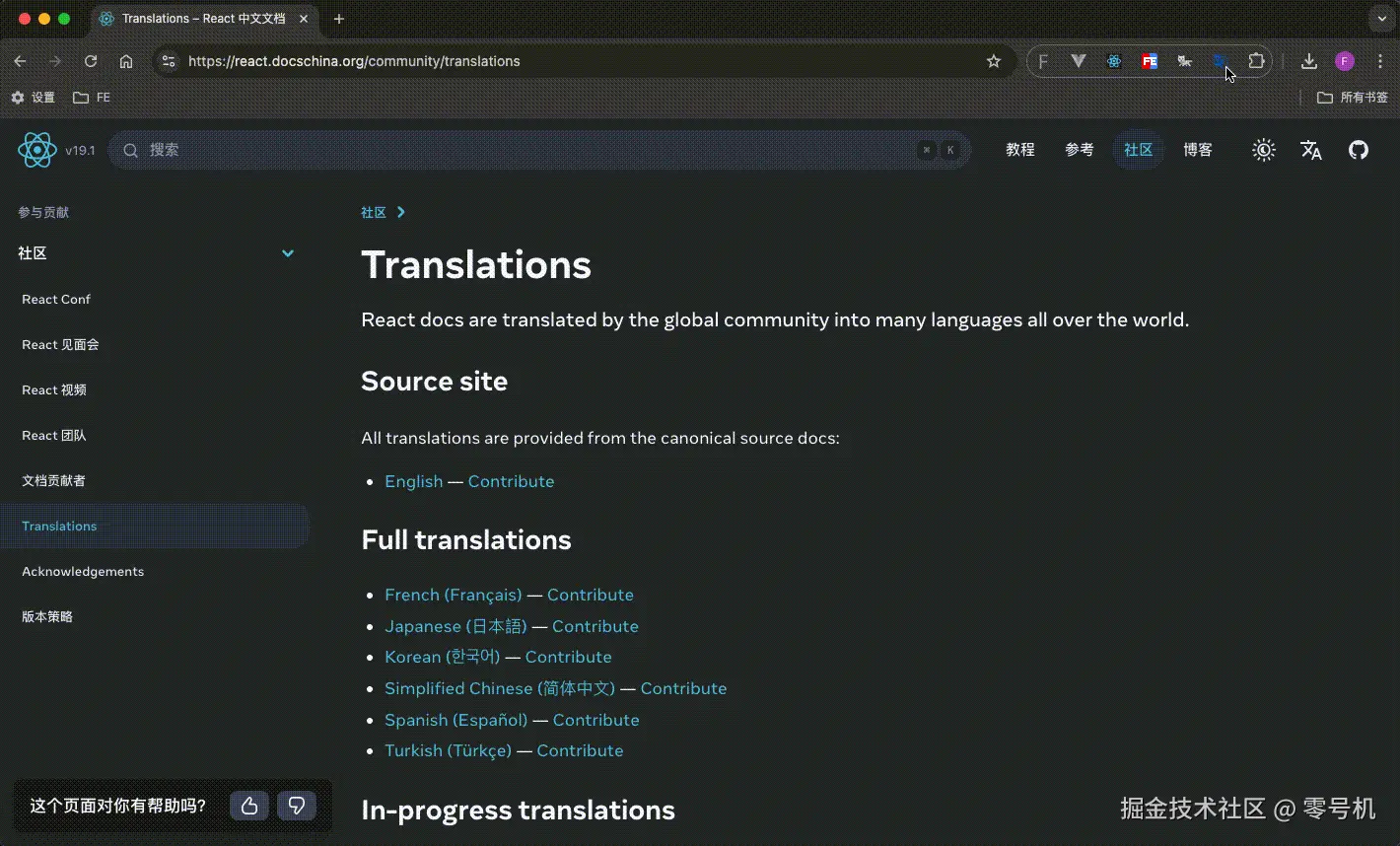Open the Spanish (Español) translation link
Screen dimensions: 1400x846
pos(456,720)
